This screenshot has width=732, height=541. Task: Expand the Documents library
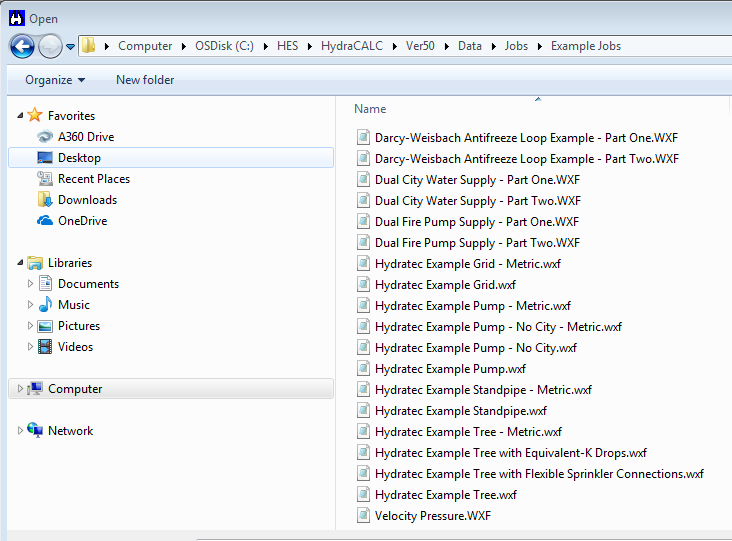coord(30,283)
